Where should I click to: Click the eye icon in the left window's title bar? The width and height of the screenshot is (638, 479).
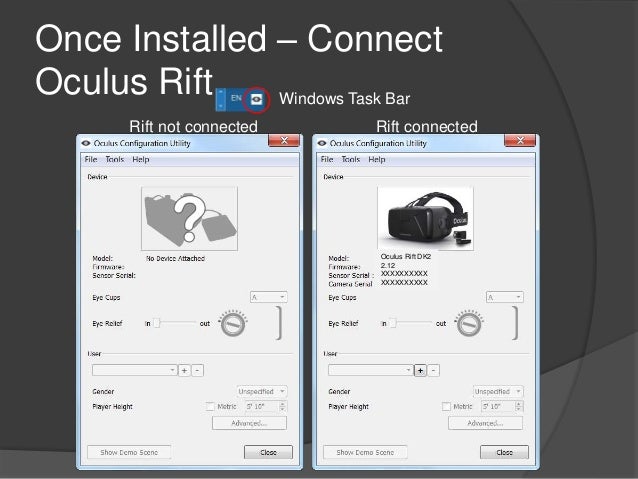85,143
